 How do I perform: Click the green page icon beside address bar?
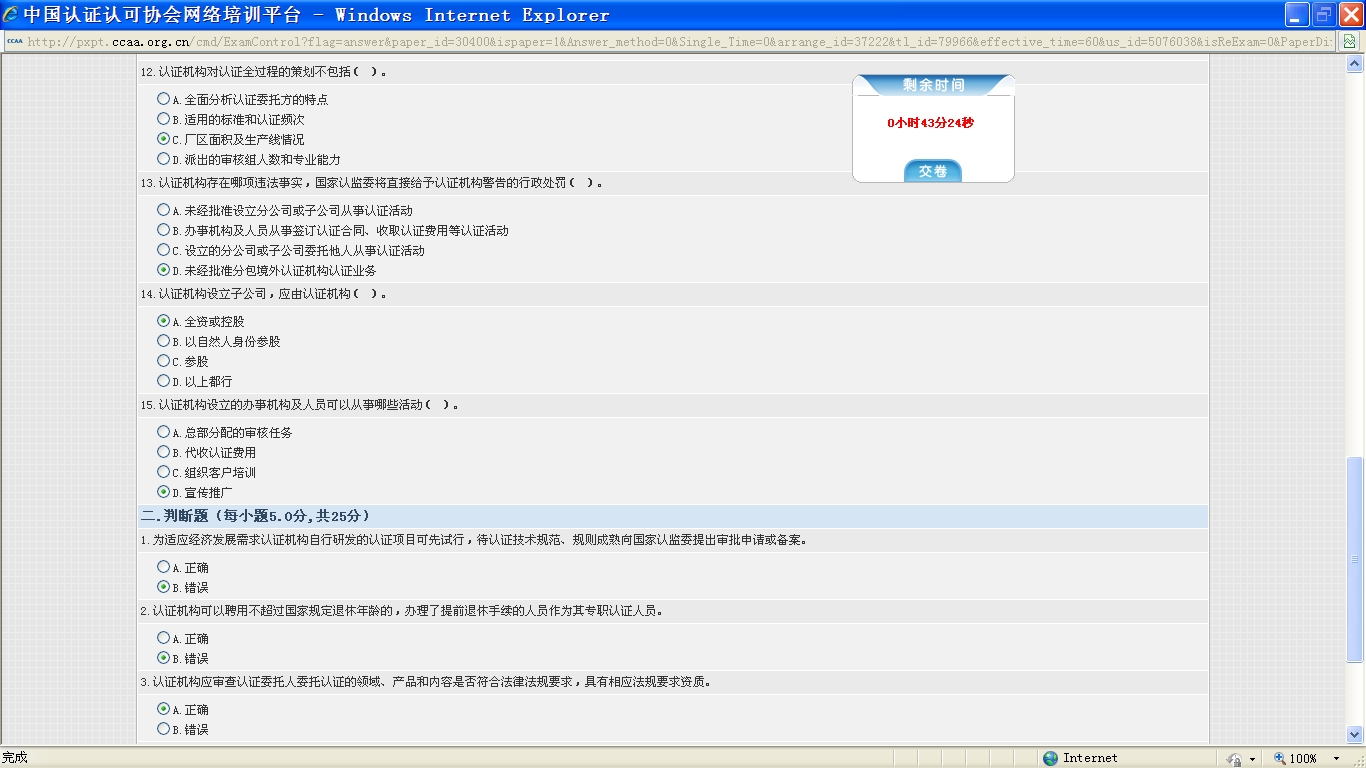pos(1349,42)
